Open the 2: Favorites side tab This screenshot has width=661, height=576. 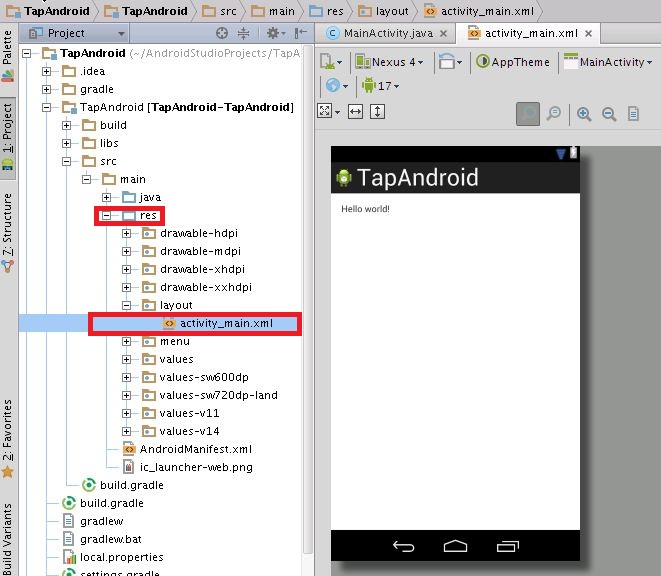[8, 439]
